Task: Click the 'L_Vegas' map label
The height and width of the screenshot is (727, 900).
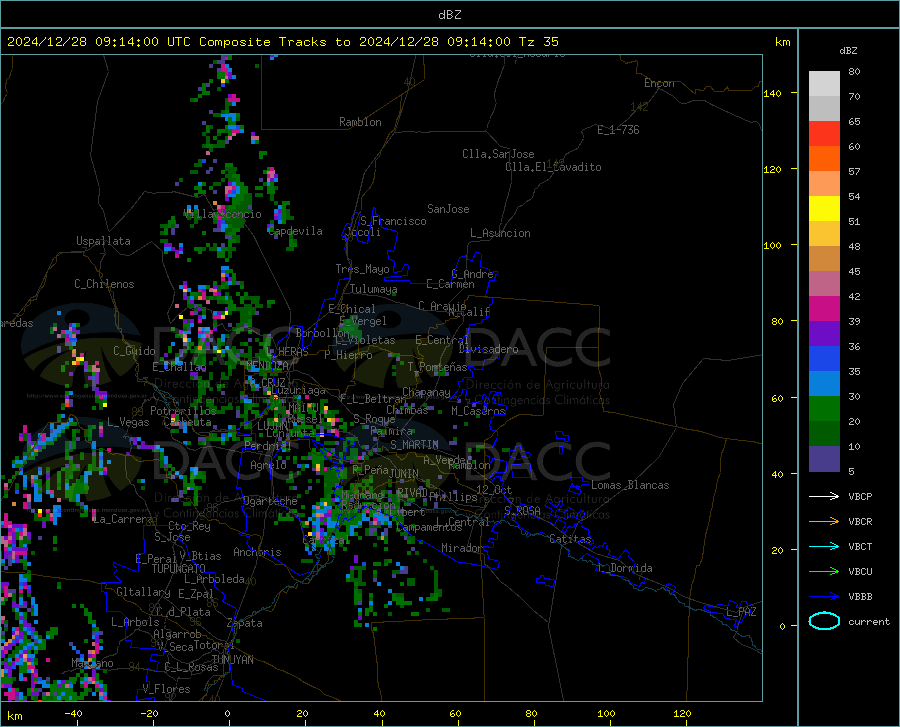Action: (128, 422)
